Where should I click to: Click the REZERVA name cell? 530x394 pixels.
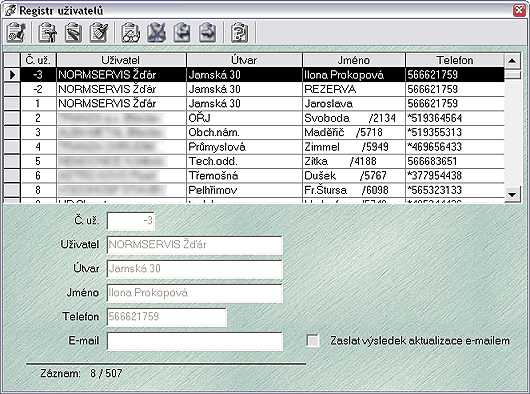[x=354, y=89]
